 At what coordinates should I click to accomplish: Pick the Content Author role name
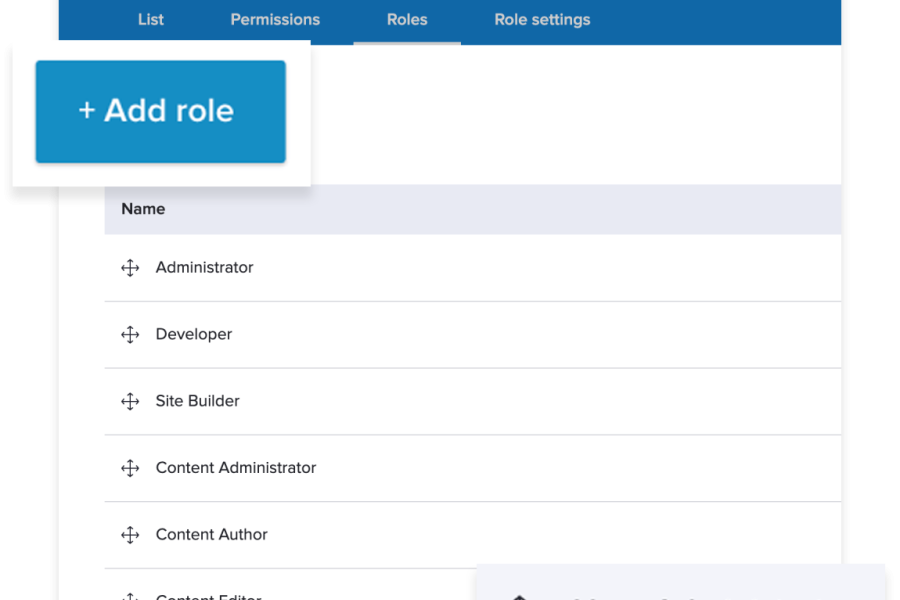(x=211, y=535)
